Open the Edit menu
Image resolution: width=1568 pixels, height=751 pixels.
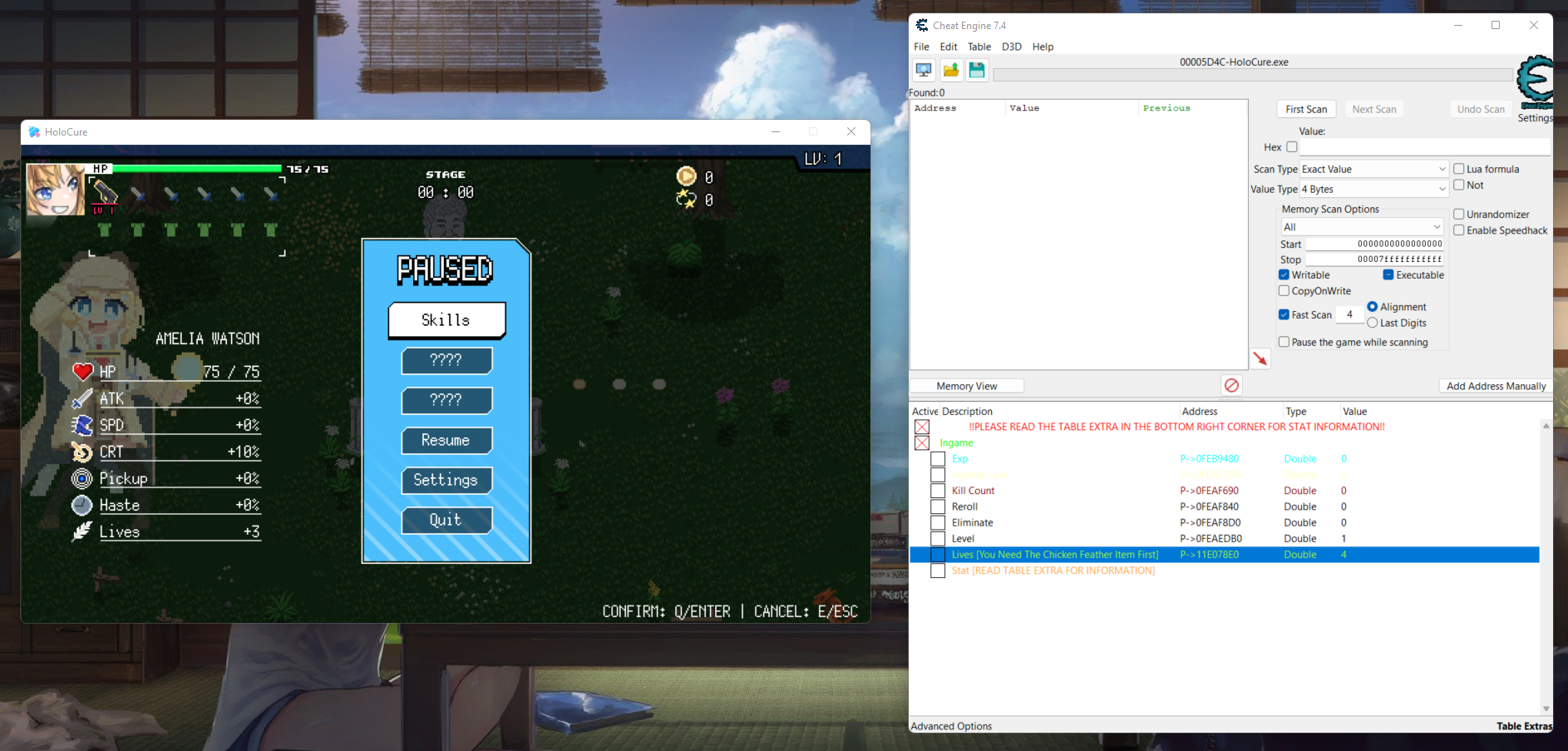point(949,47)
